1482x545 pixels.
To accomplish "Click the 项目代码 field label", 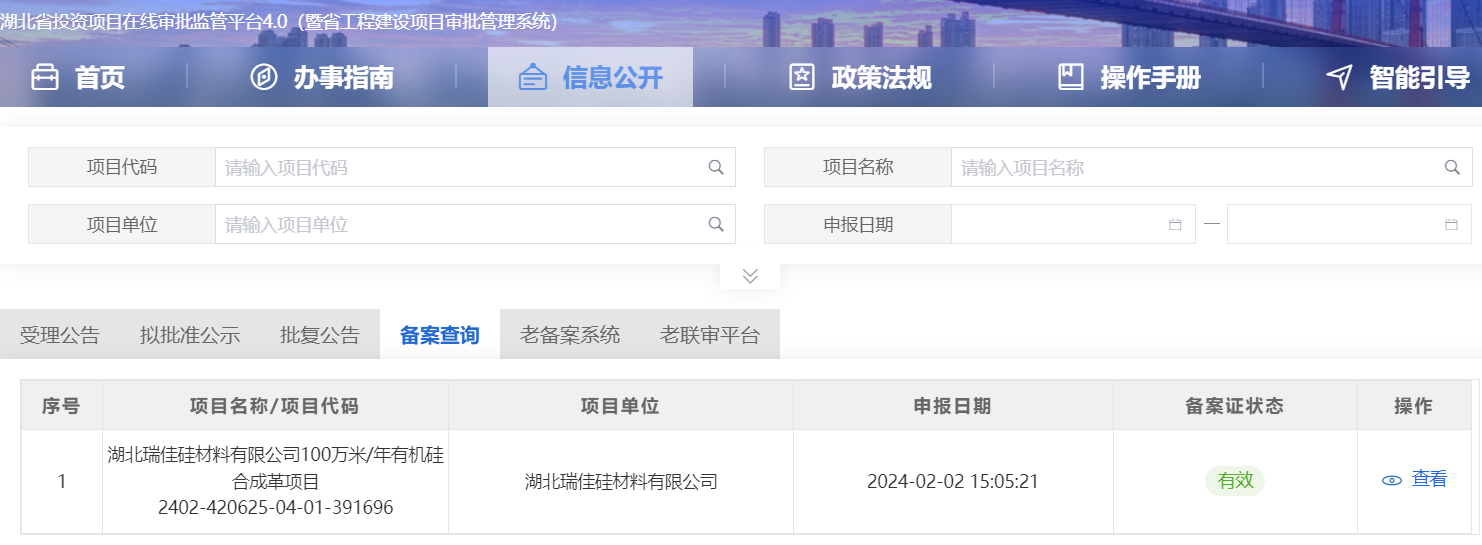I will pos(122,167).
